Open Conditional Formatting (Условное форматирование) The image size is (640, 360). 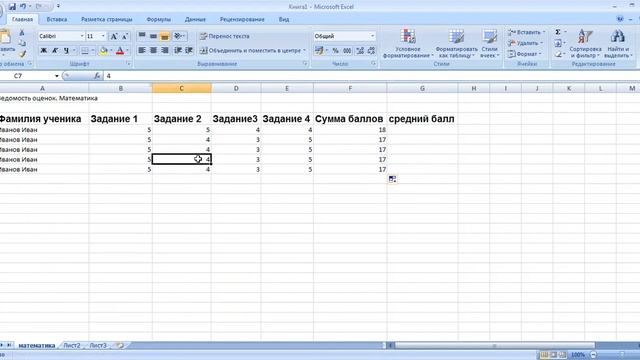point(407,43)
